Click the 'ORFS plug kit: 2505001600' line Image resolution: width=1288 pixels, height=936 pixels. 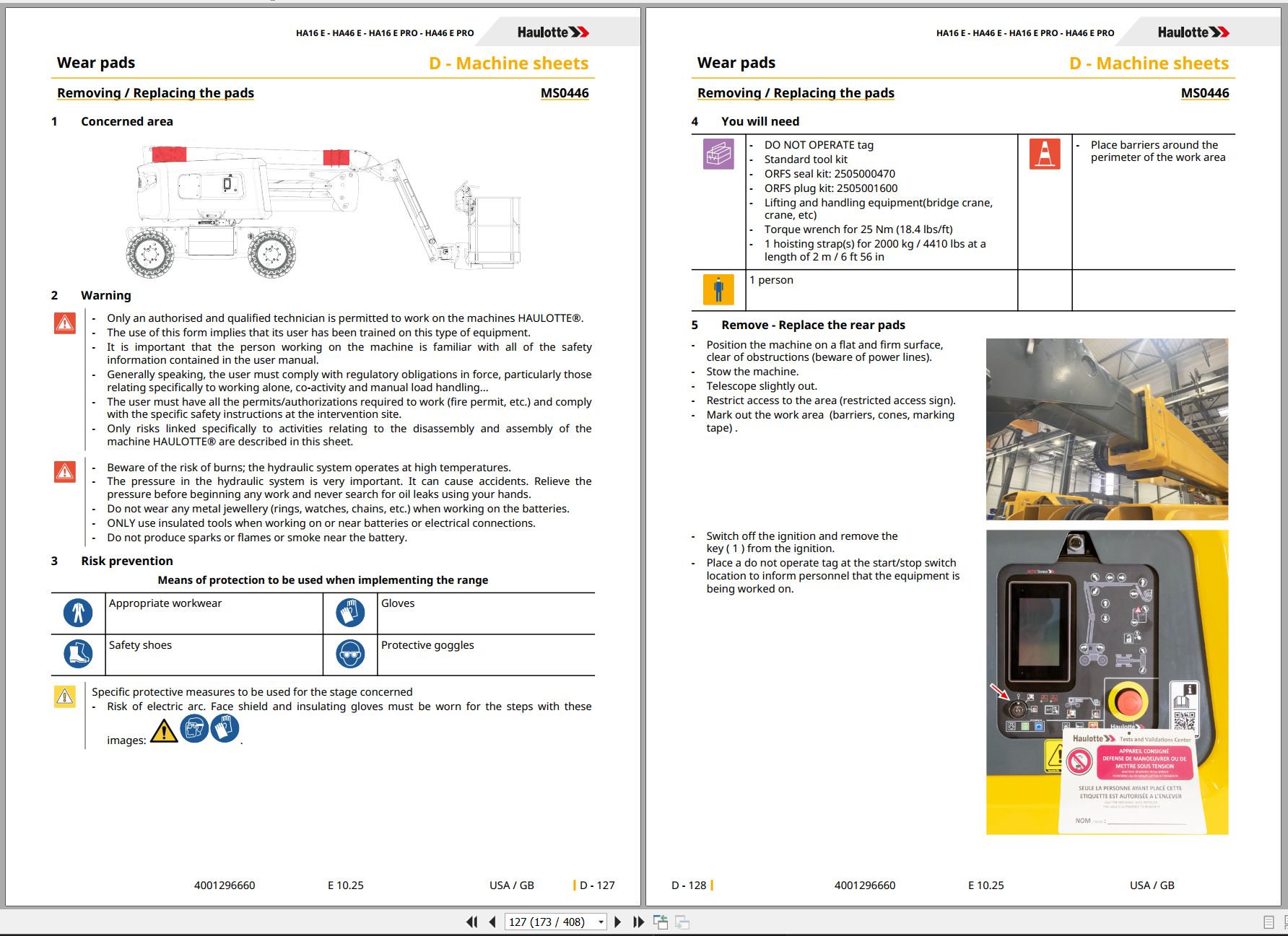(831, 188)
